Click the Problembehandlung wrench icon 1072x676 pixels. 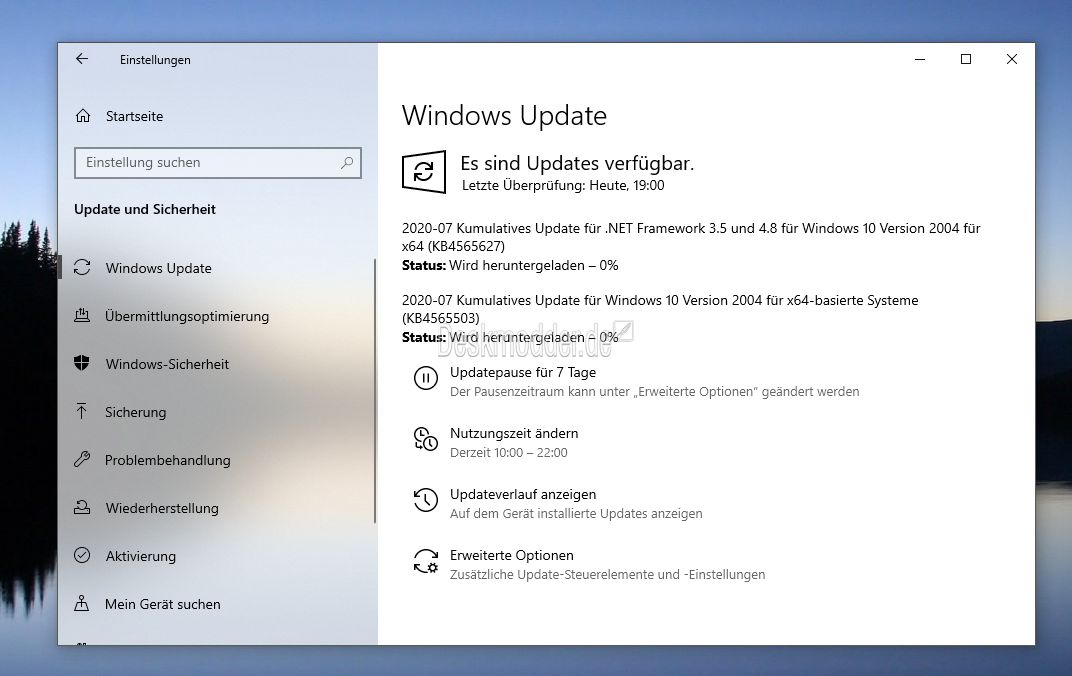tap(82, 459)
